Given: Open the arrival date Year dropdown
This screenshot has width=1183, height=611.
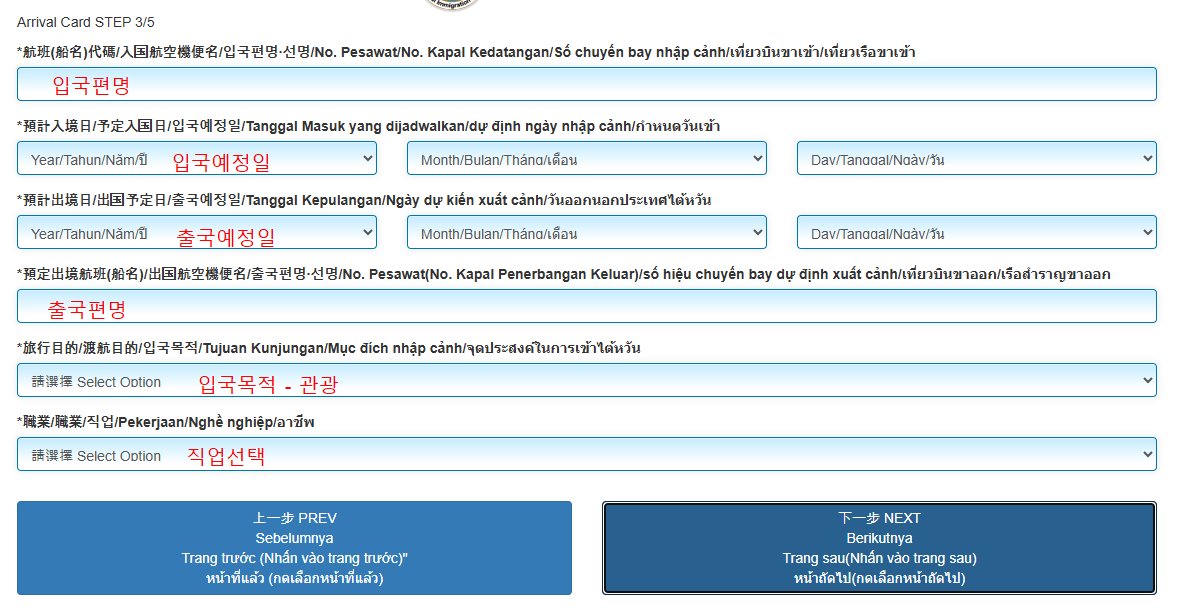Looking at the screenshot, I should click(x=197, y=158).
